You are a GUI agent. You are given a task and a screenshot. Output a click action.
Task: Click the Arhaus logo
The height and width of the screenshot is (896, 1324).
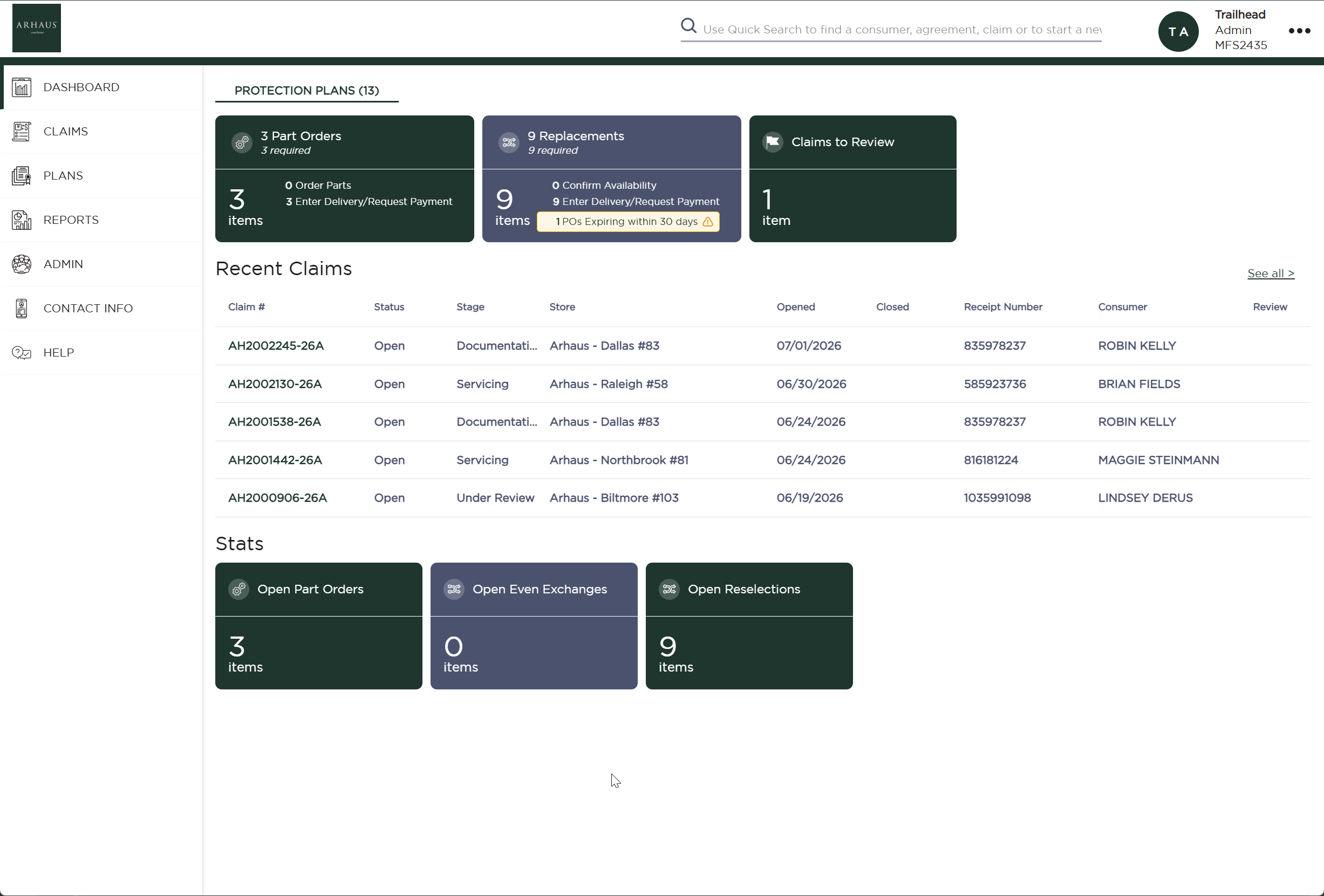tap(37, 28)
